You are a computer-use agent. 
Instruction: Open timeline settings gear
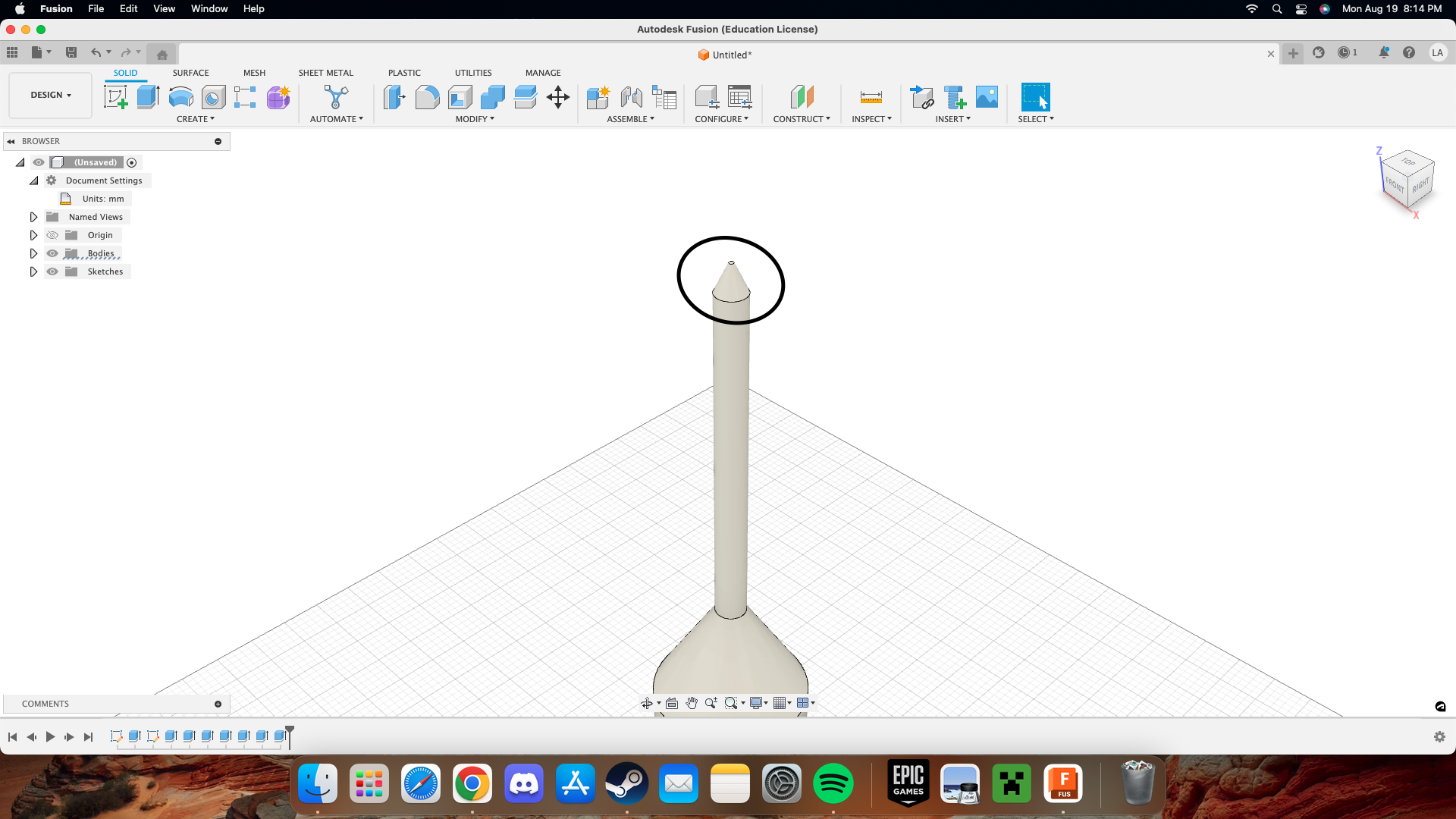(1439, 737)
